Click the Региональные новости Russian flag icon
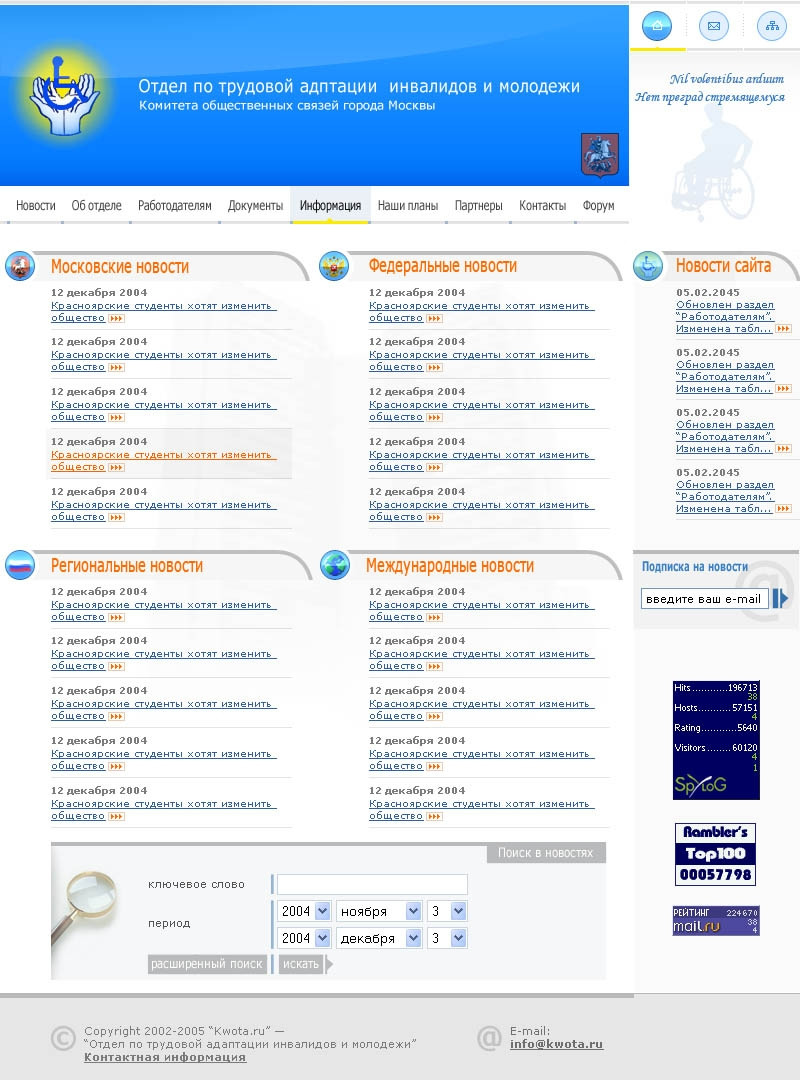The image size is (800, 1080). point(20,565)
